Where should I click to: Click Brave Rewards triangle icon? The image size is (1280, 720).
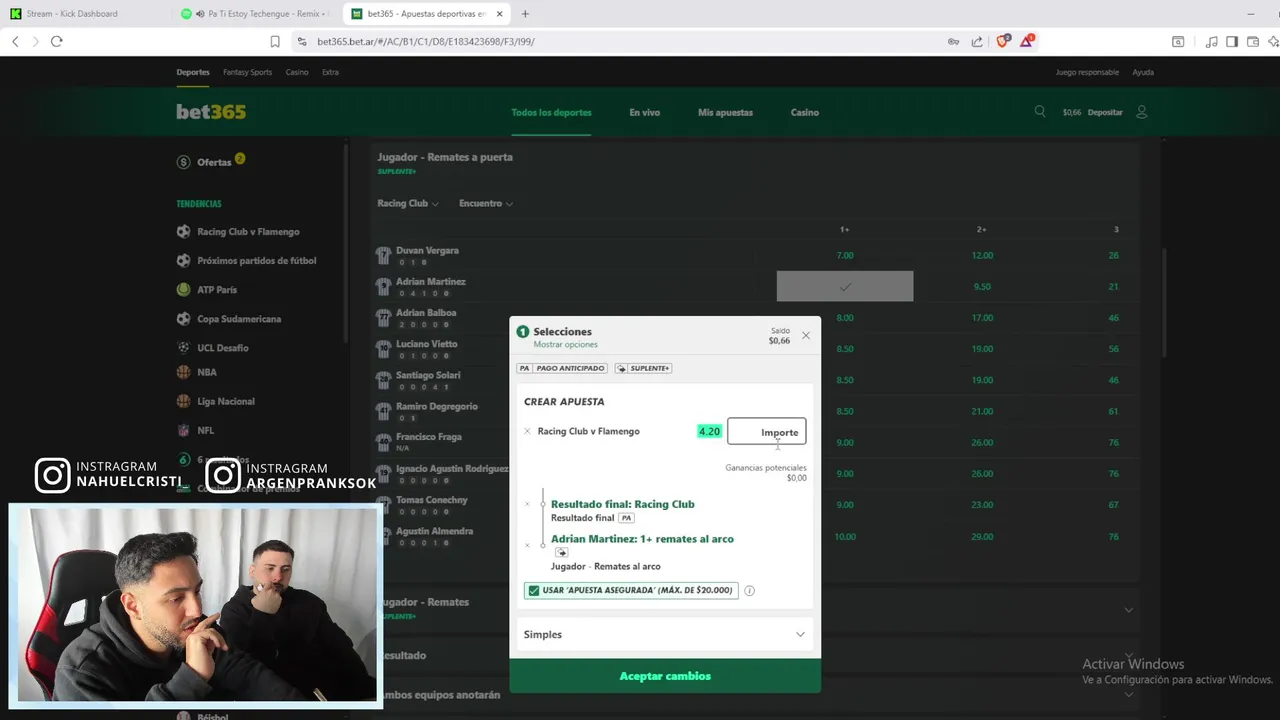1027,41
